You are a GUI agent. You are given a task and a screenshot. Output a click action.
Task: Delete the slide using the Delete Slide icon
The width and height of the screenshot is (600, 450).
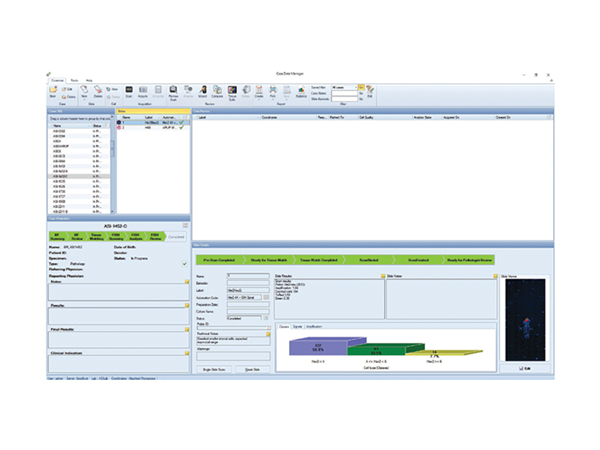pyautogui.click(x=98, y=92)
